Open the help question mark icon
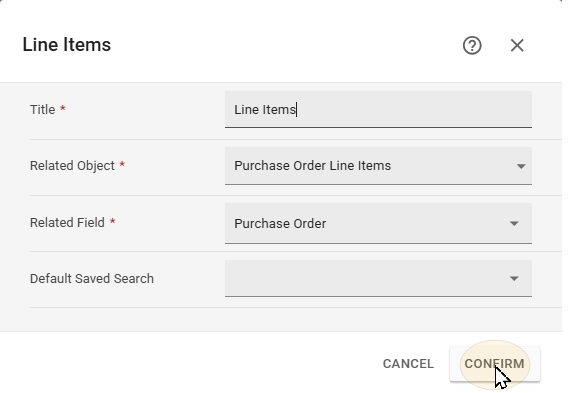Viewport: 577px width, 393px height. click(472, 46)
